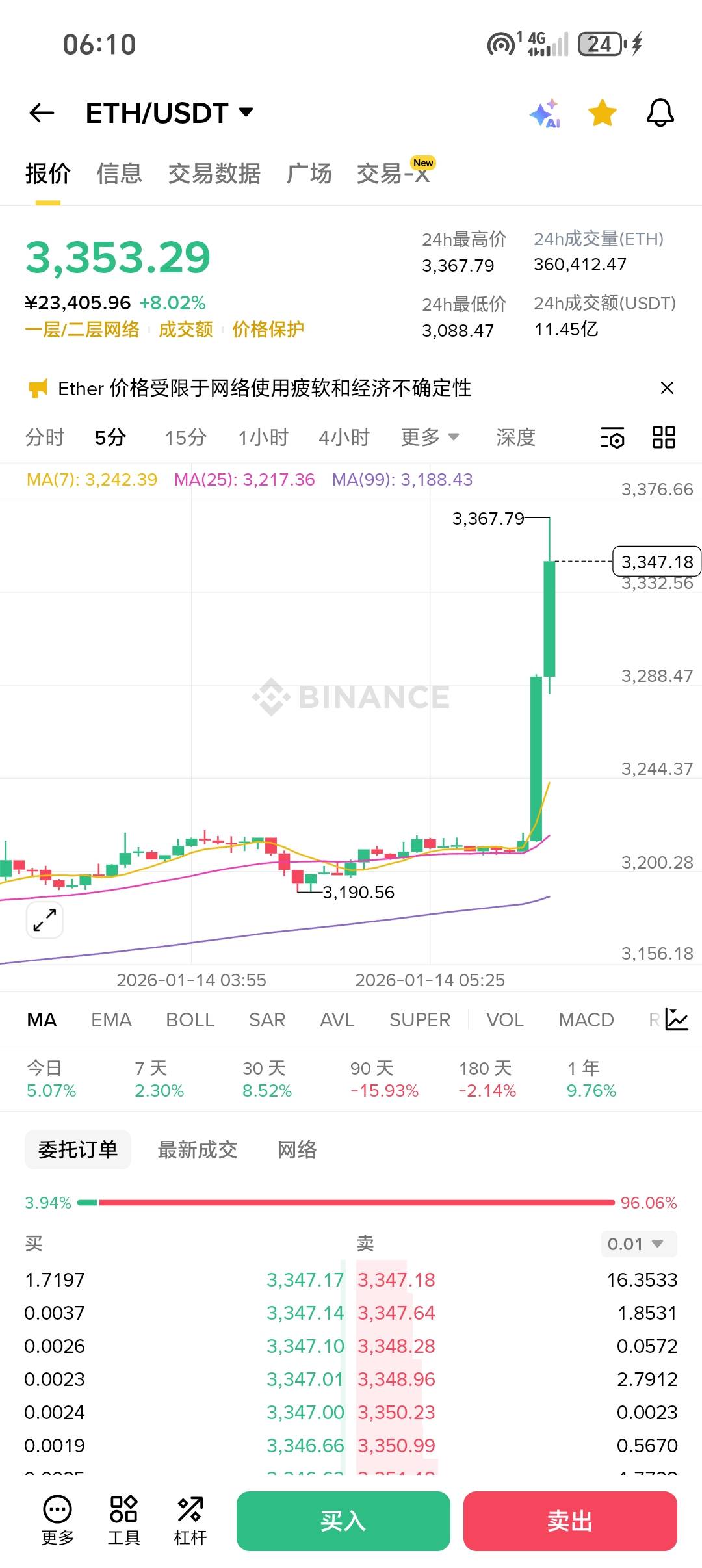702x1568 pixels.
Task: Open the indicator chart settings icon
Action: pos(677,1019)
